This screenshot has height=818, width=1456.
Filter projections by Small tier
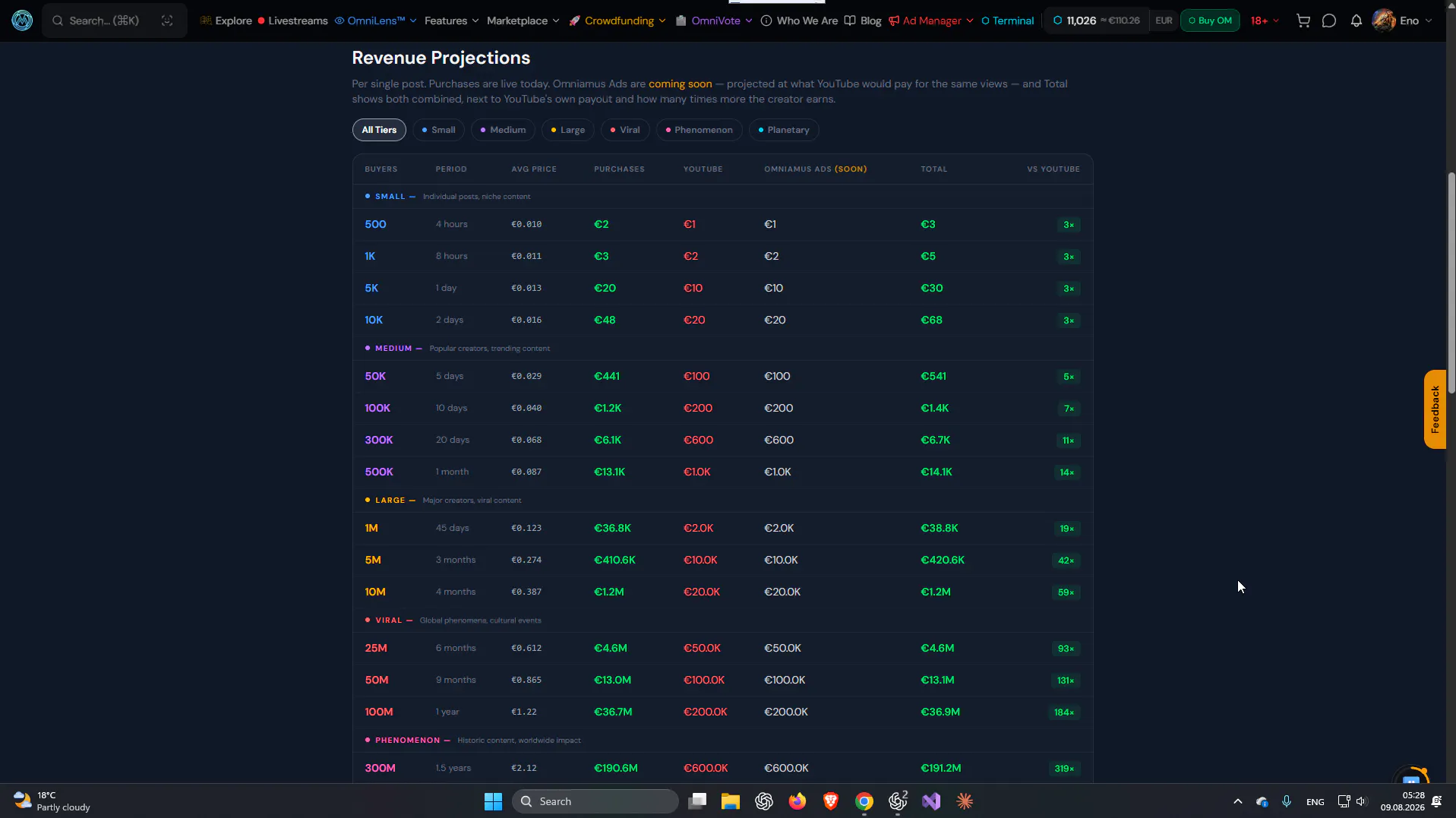click(439, 130)
